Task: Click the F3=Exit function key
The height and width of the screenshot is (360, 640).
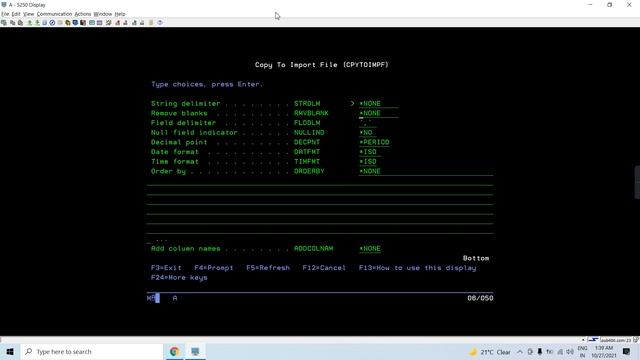Action: 166,268
